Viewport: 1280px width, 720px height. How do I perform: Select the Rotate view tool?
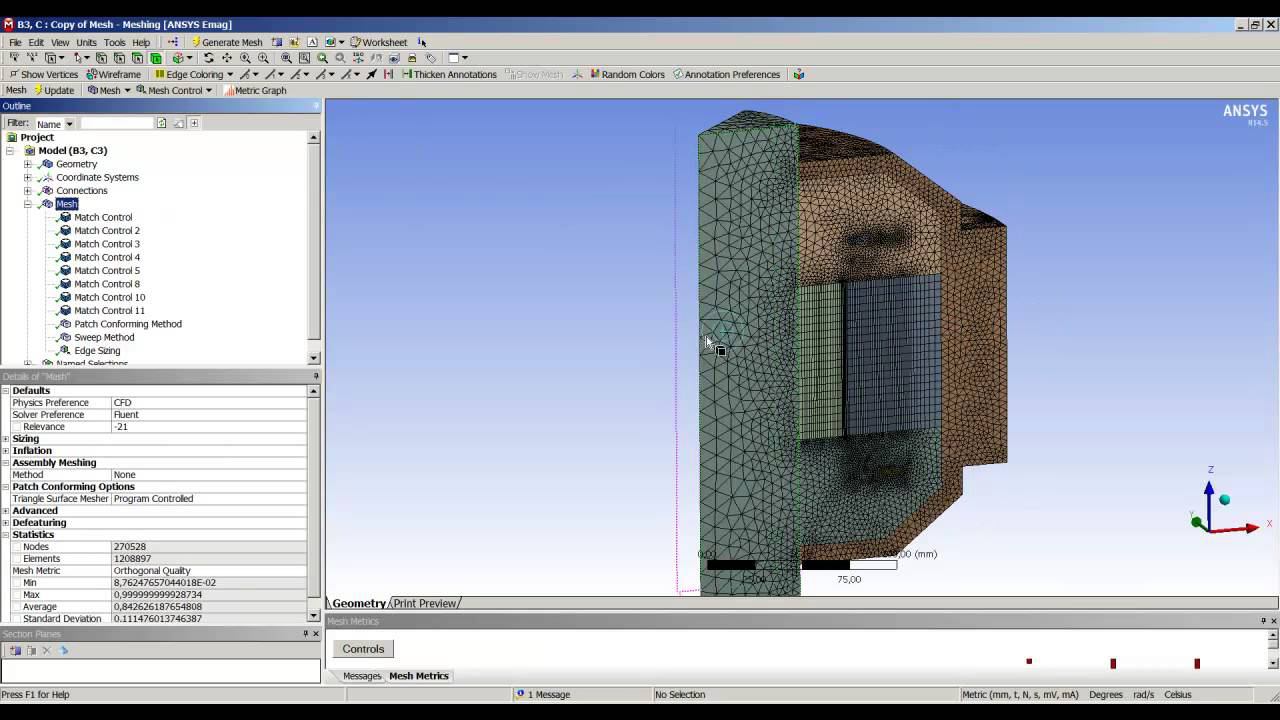(x=208, y=58)
